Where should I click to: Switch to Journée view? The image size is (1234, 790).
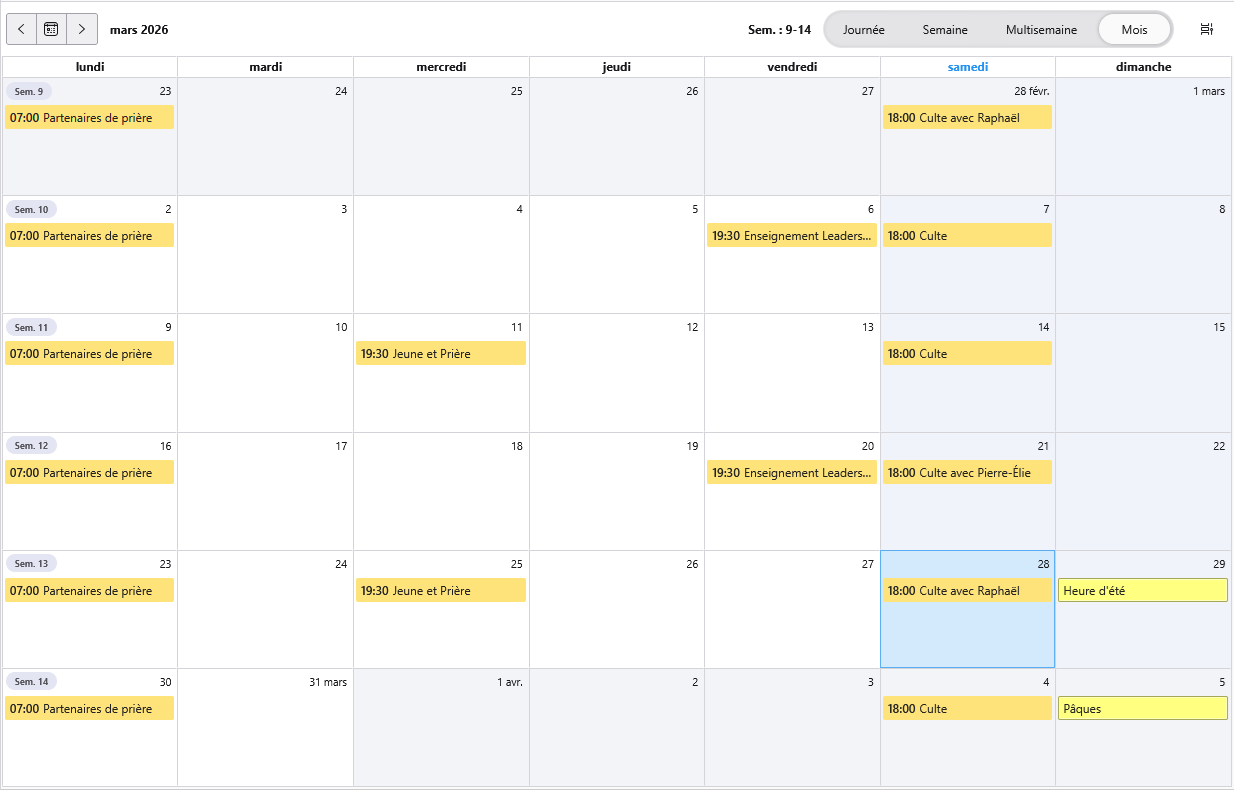(863, 30)
